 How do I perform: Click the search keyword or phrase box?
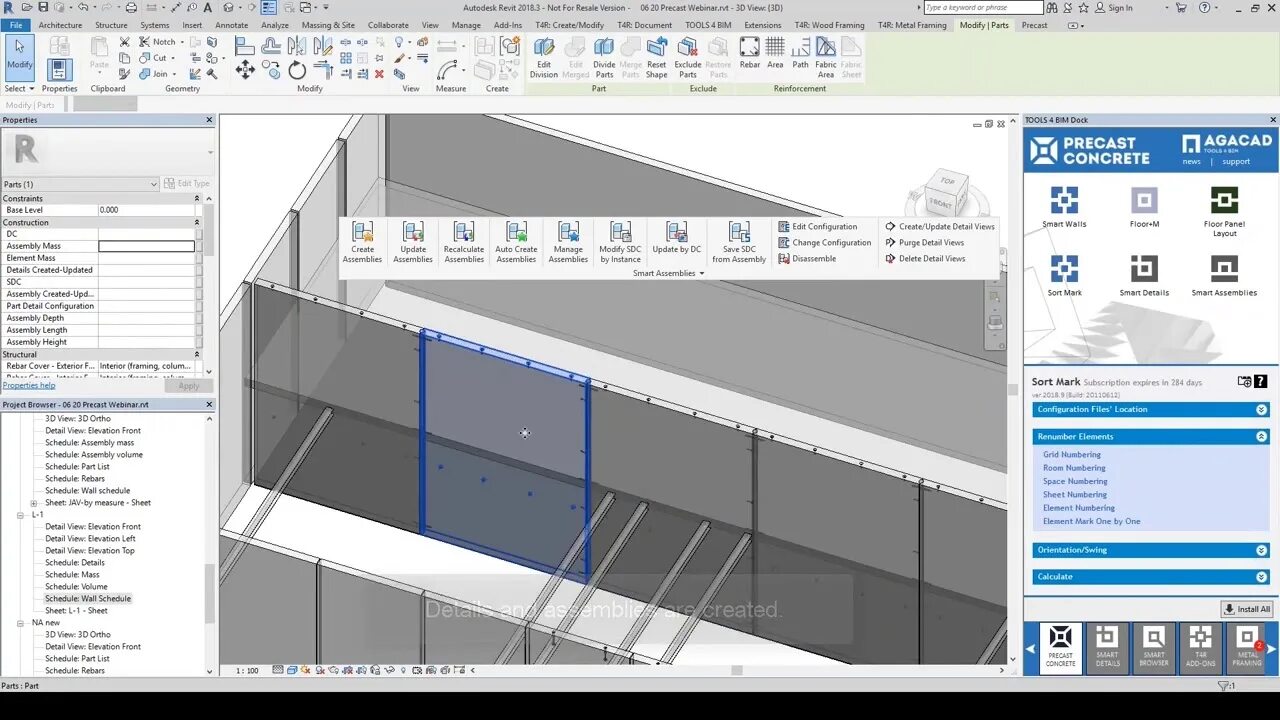pos(983,7)
